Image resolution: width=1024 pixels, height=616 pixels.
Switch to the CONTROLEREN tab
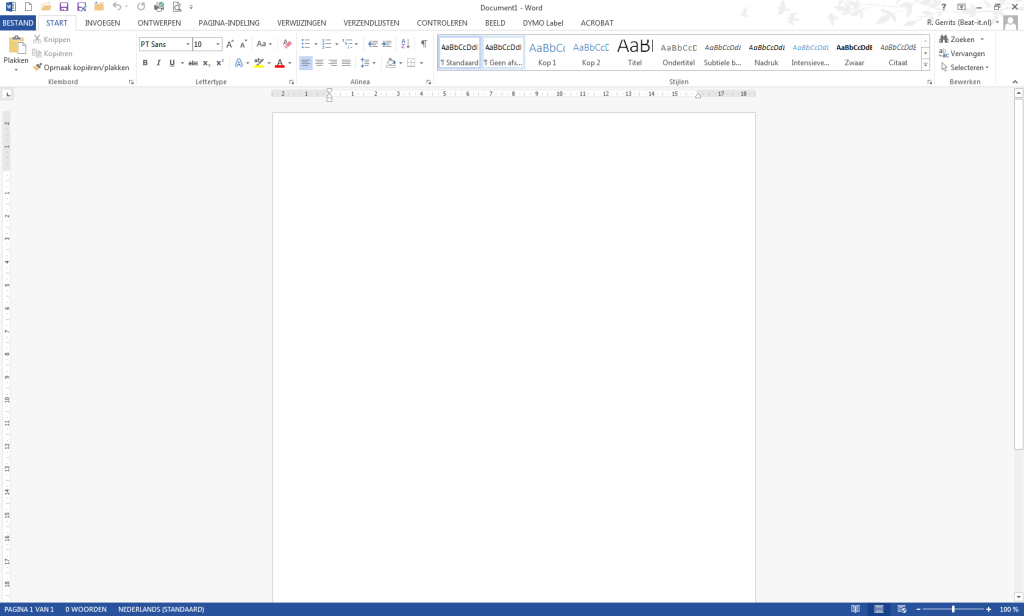pos(442,23)
